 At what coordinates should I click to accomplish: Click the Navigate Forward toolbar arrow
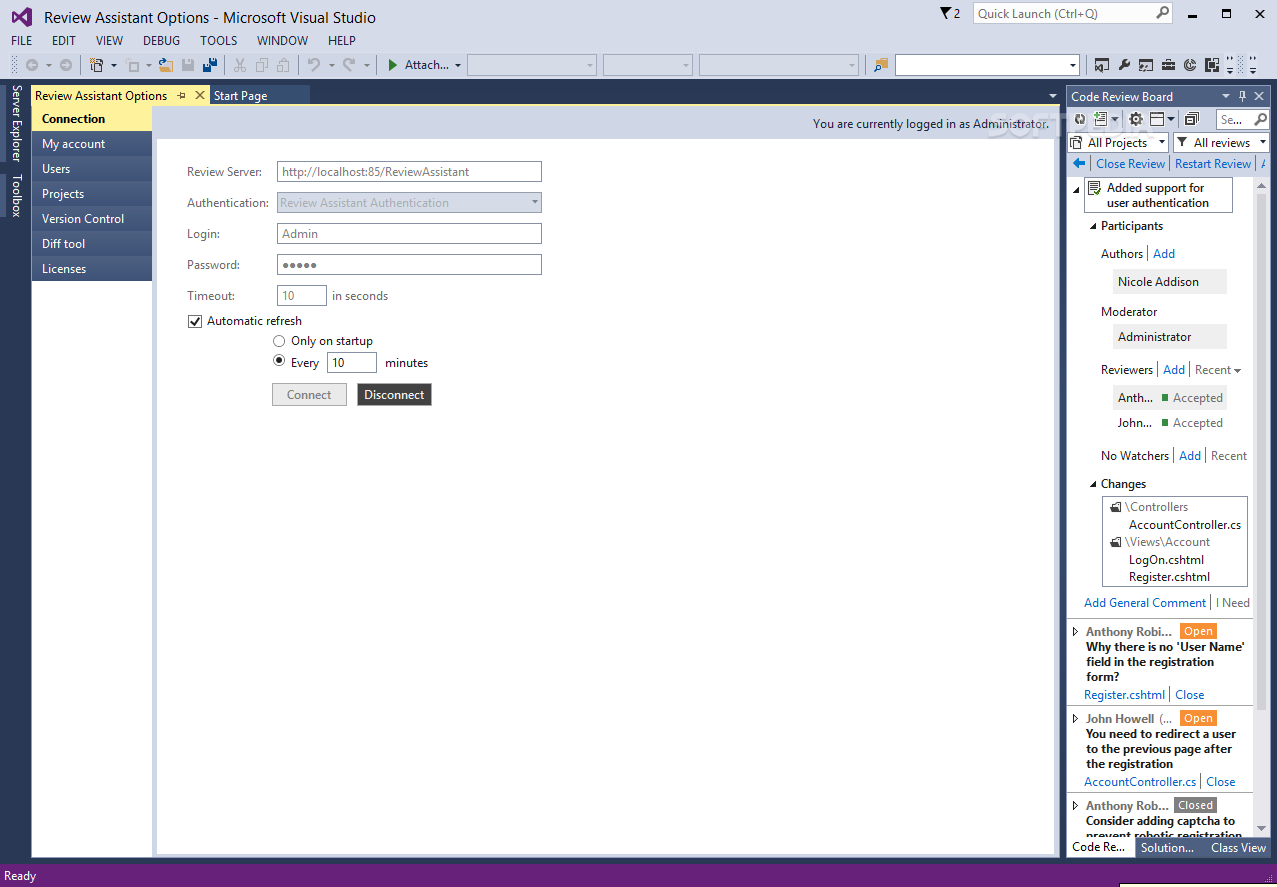pos(66,65)
